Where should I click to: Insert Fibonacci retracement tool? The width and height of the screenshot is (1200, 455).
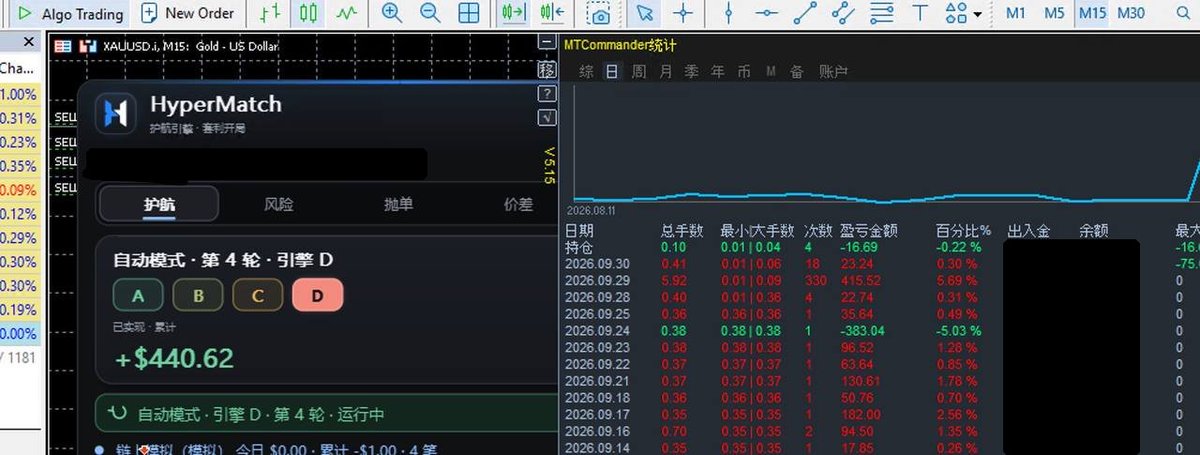[881, 14]
